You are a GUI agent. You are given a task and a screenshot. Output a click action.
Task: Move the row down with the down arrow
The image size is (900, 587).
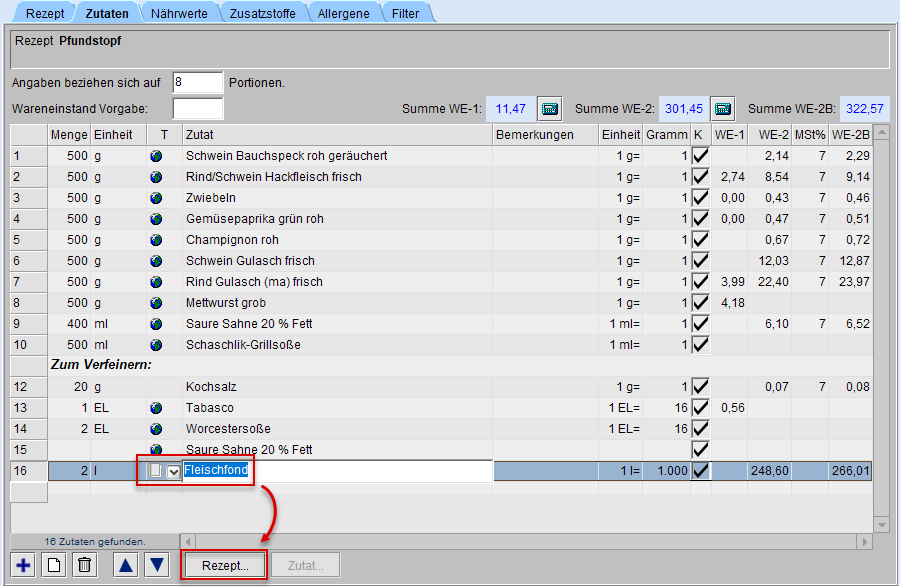coord(157,565)
